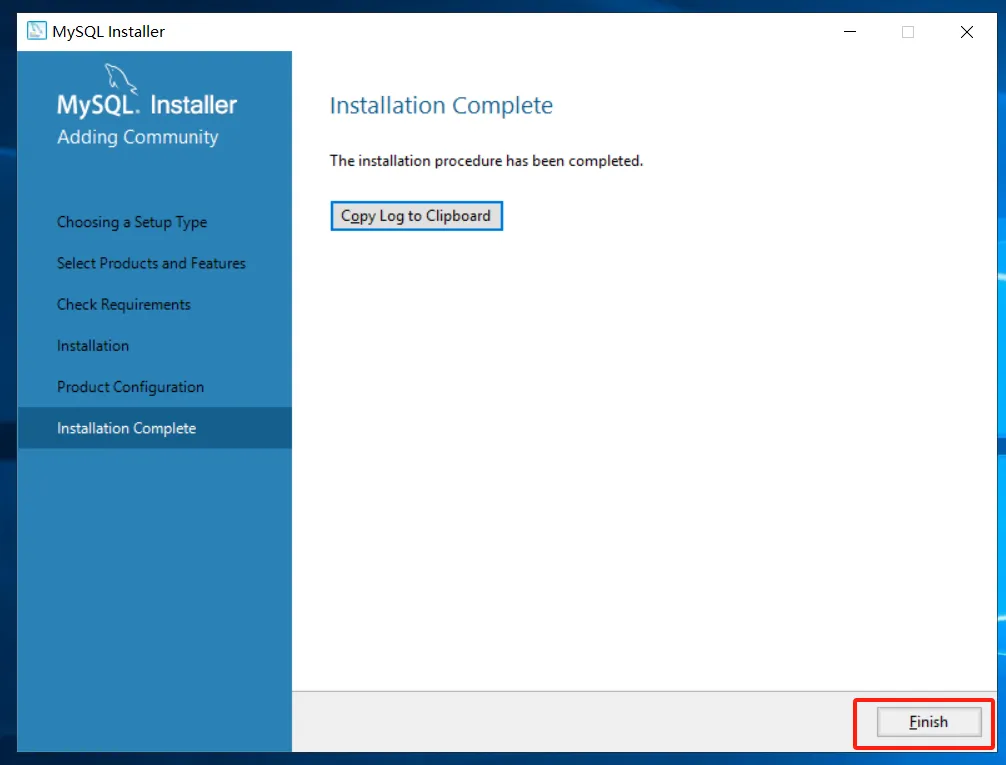Screen dimensions: 1006x765
Task: Close the MySQL Installer window
Action: 967,31
